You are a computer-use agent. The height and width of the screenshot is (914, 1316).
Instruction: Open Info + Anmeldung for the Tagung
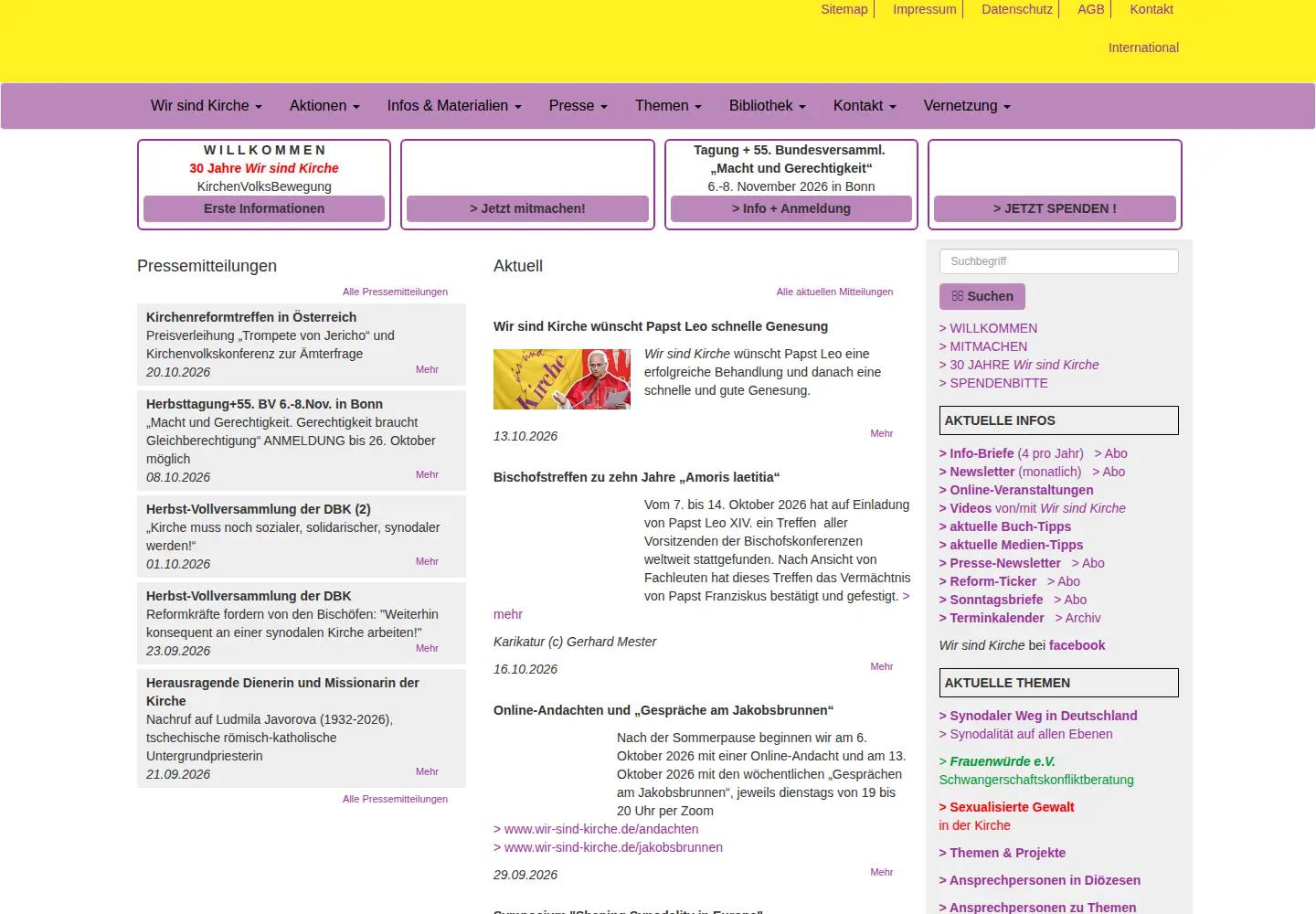(791, 208)
